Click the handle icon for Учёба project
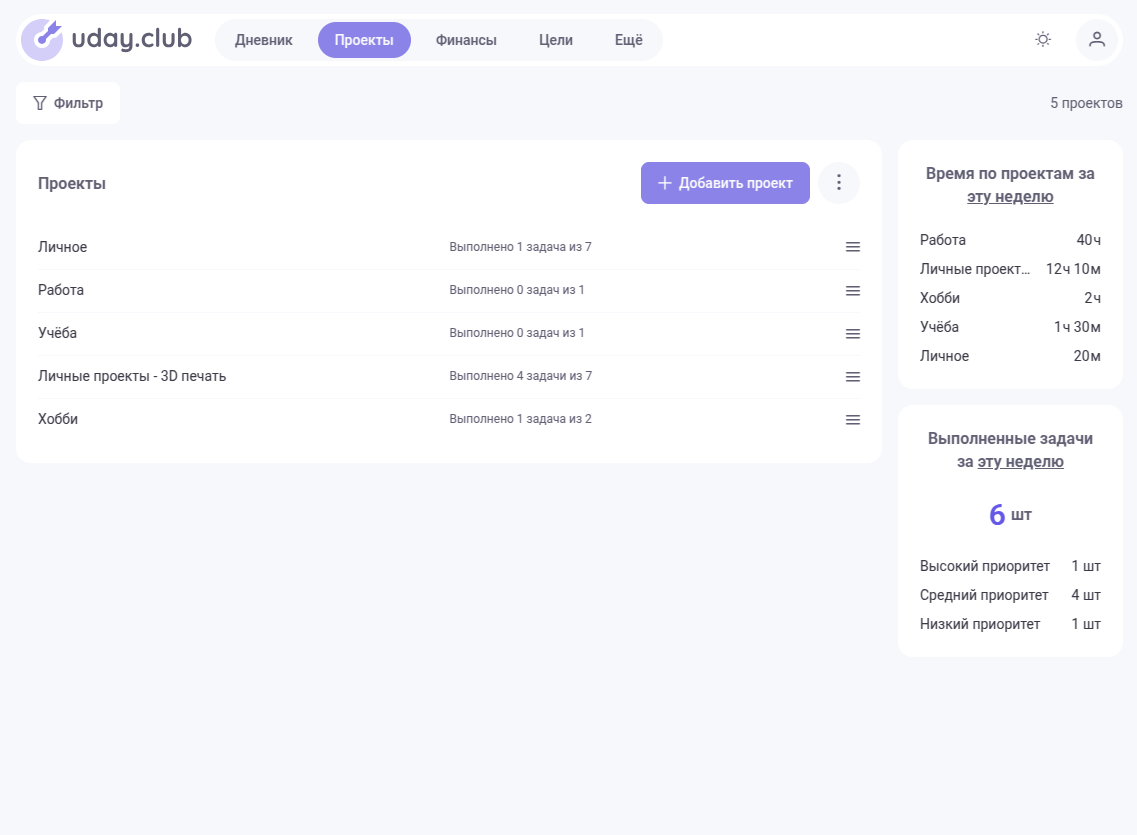1137x835 pixels. pos(853,333)
